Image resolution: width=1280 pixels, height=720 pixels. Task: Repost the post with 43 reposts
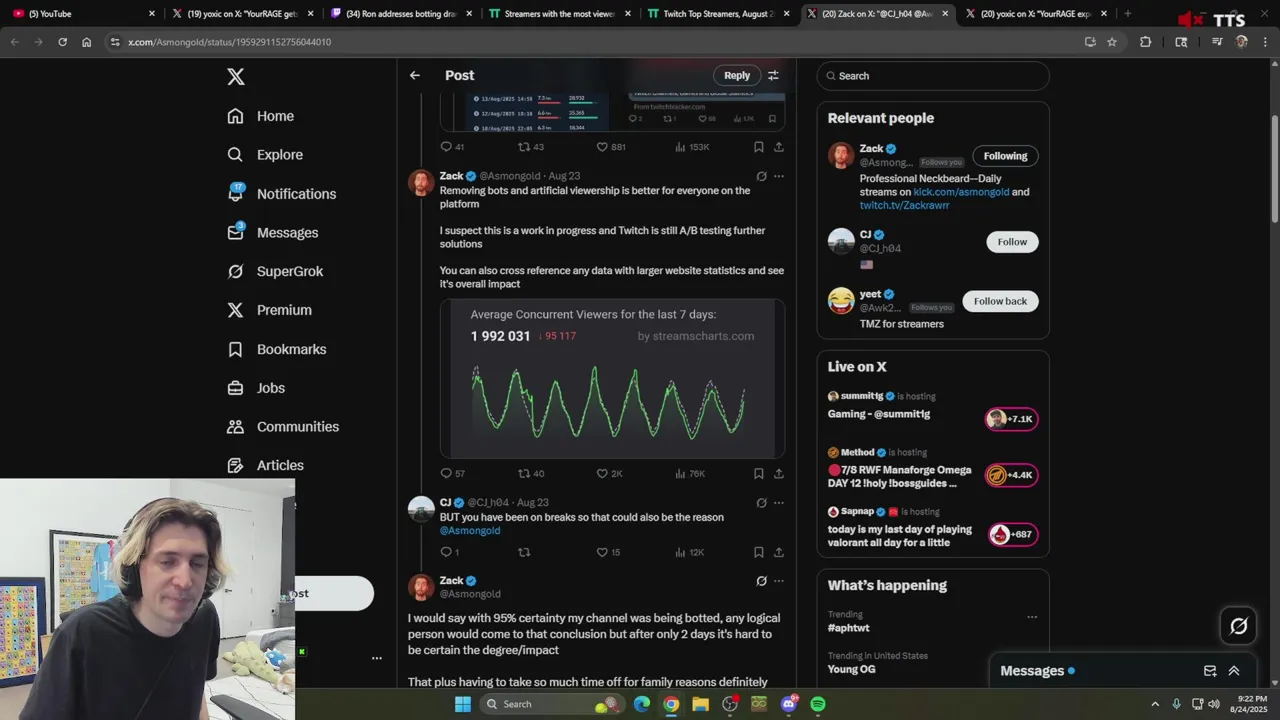[531, 147]
